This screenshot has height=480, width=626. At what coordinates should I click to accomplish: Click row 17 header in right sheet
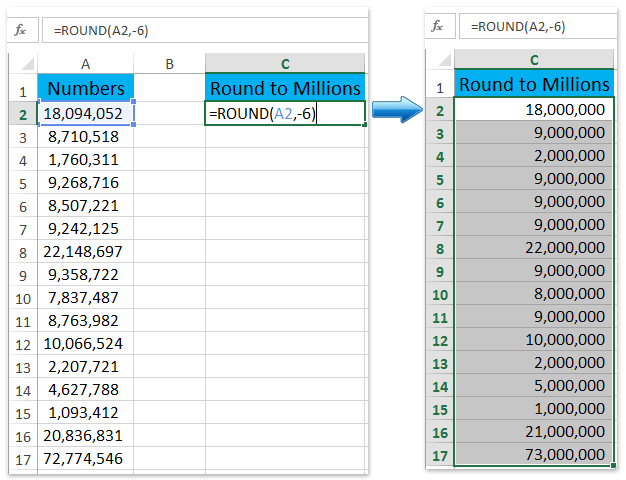tap(437, 455)
